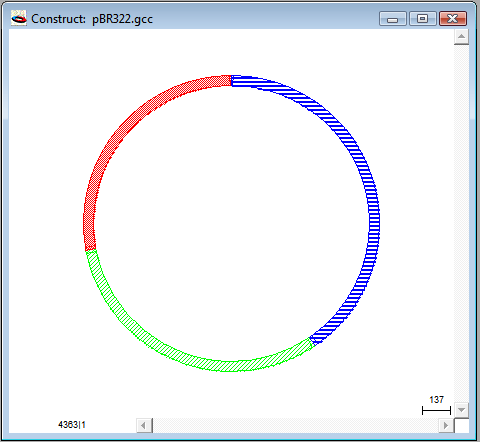Viewport: 480px width, 442px height.
Task: Click the green-red segment junction
Action: (91, 250)
